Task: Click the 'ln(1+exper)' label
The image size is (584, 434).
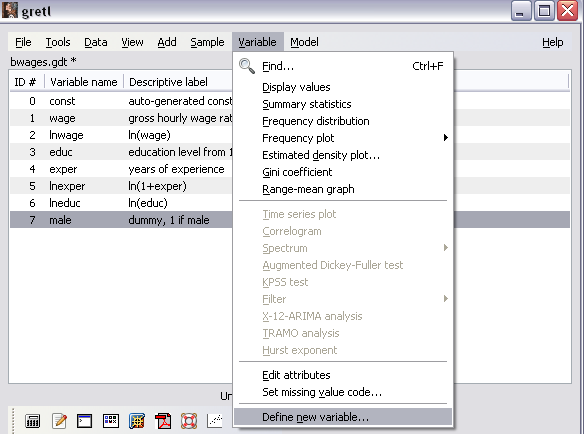Action: (x=157, y=186)
